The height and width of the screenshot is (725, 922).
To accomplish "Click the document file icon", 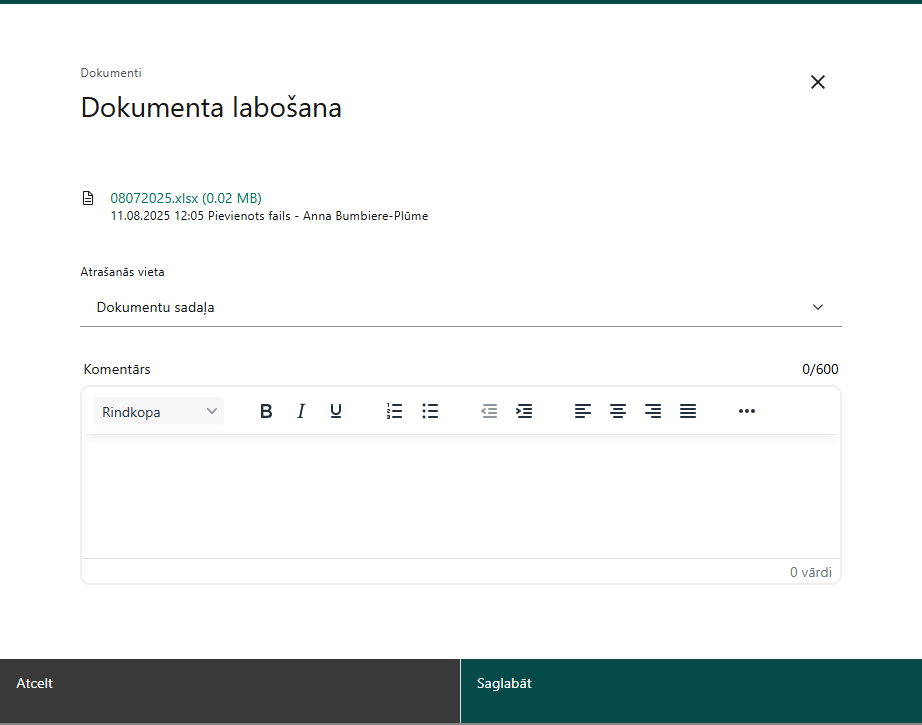I will (88, 198).
